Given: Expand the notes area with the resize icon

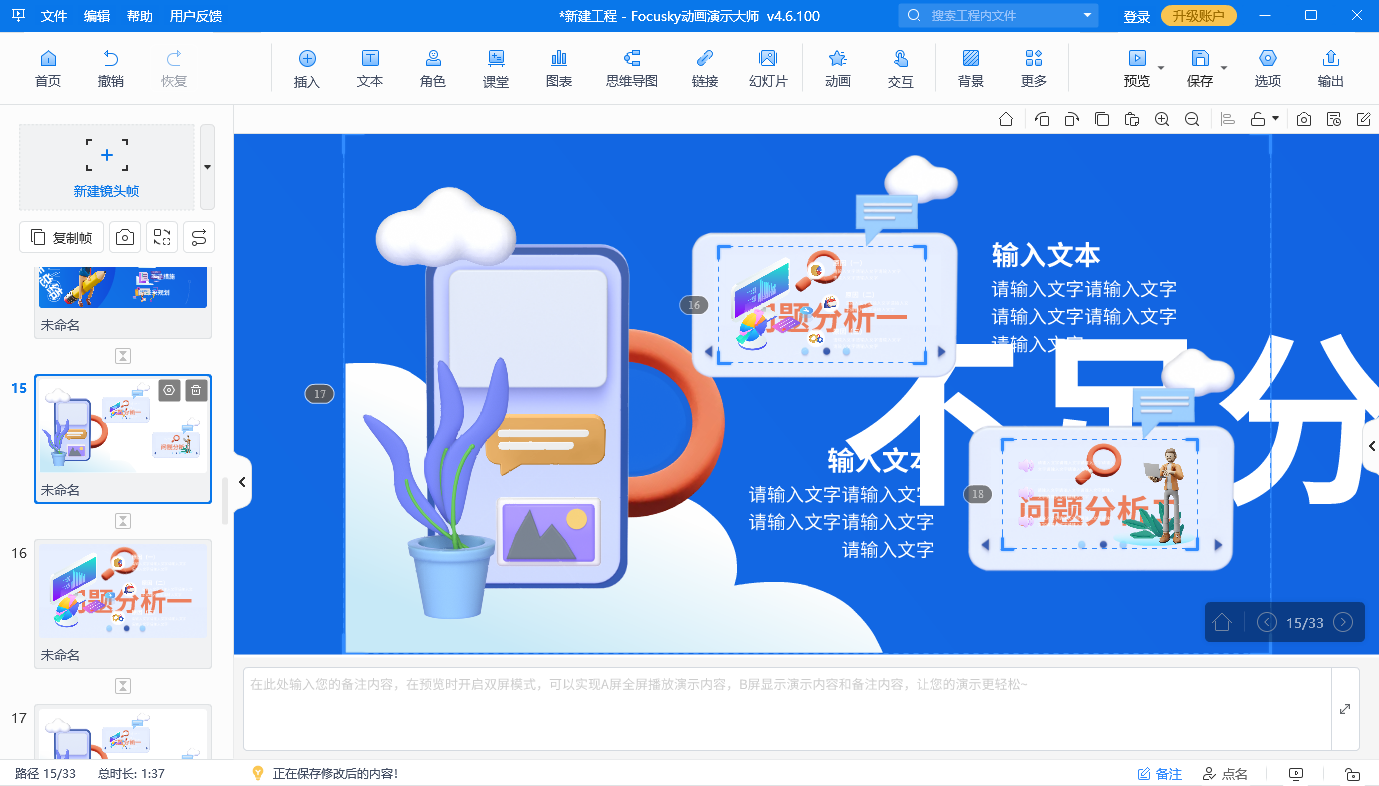Looking at the screenshot, I should tap(1345, 709).
